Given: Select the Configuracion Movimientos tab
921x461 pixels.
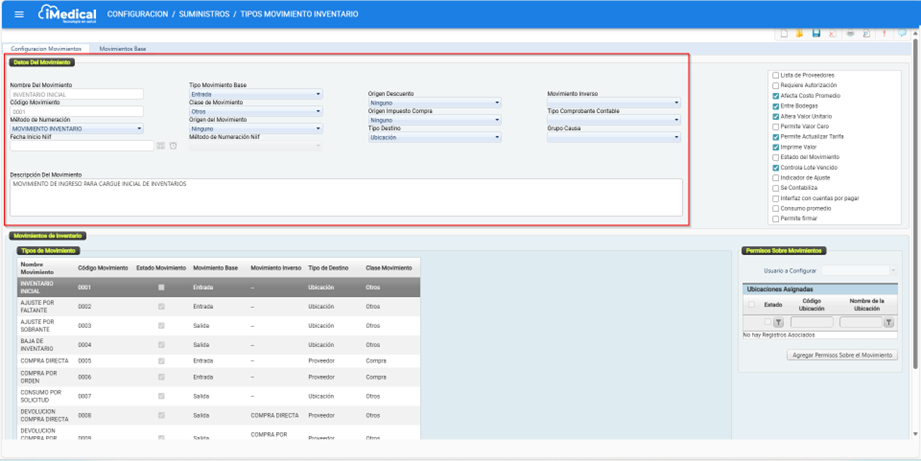Looking at the screenshot, I should point(46,48).
